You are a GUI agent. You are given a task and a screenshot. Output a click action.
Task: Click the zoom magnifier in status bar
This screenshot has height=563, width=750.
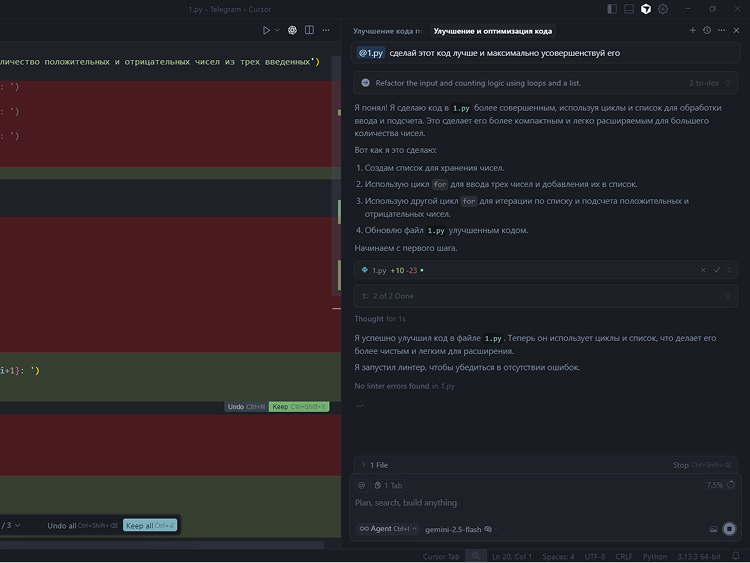[x=476, y=556]
